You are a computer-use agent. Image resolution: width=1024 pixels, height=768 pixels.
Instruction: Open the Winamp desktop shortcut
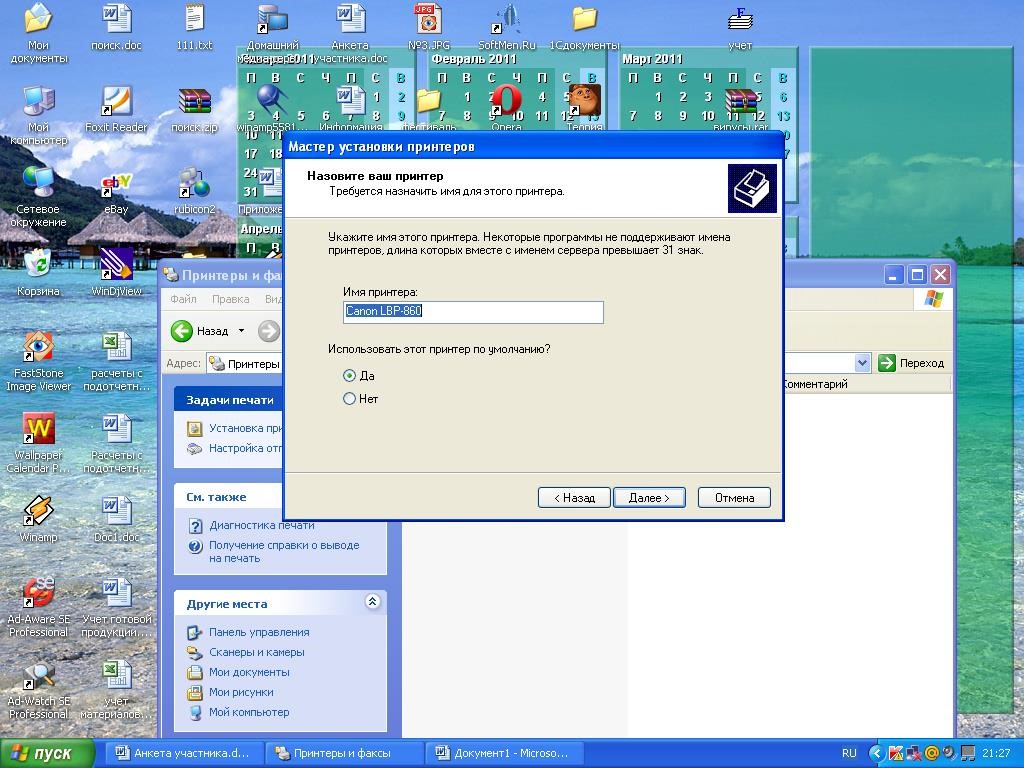coord(38,512)
